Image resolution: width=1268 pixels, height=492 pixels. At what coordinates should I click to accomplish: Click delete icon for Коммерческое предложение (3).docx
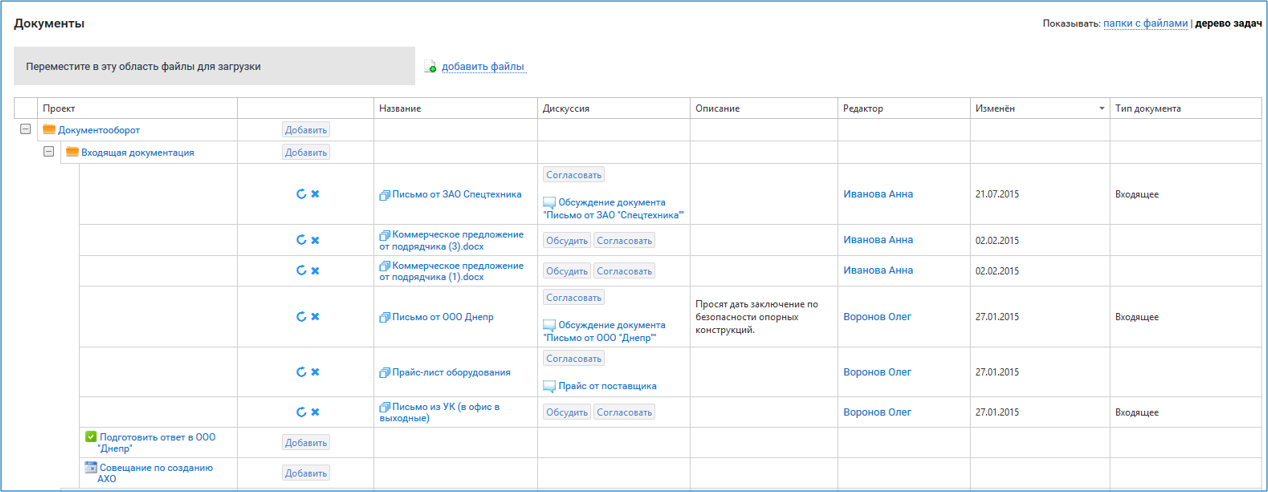click(x=315, y=240)
